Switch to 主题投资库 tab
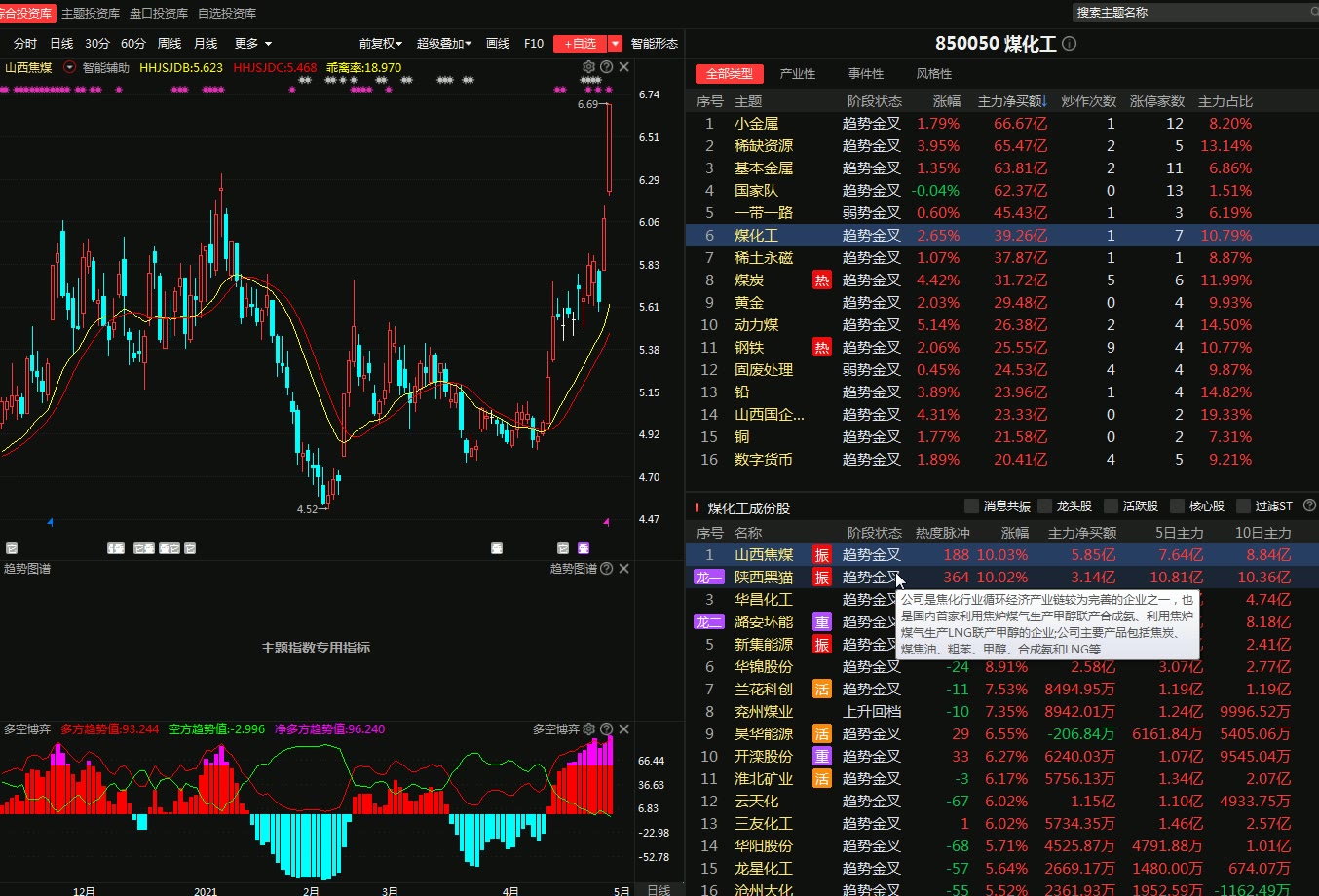The height and width of the screenshot is (896, 1319). tap(91, 14)
